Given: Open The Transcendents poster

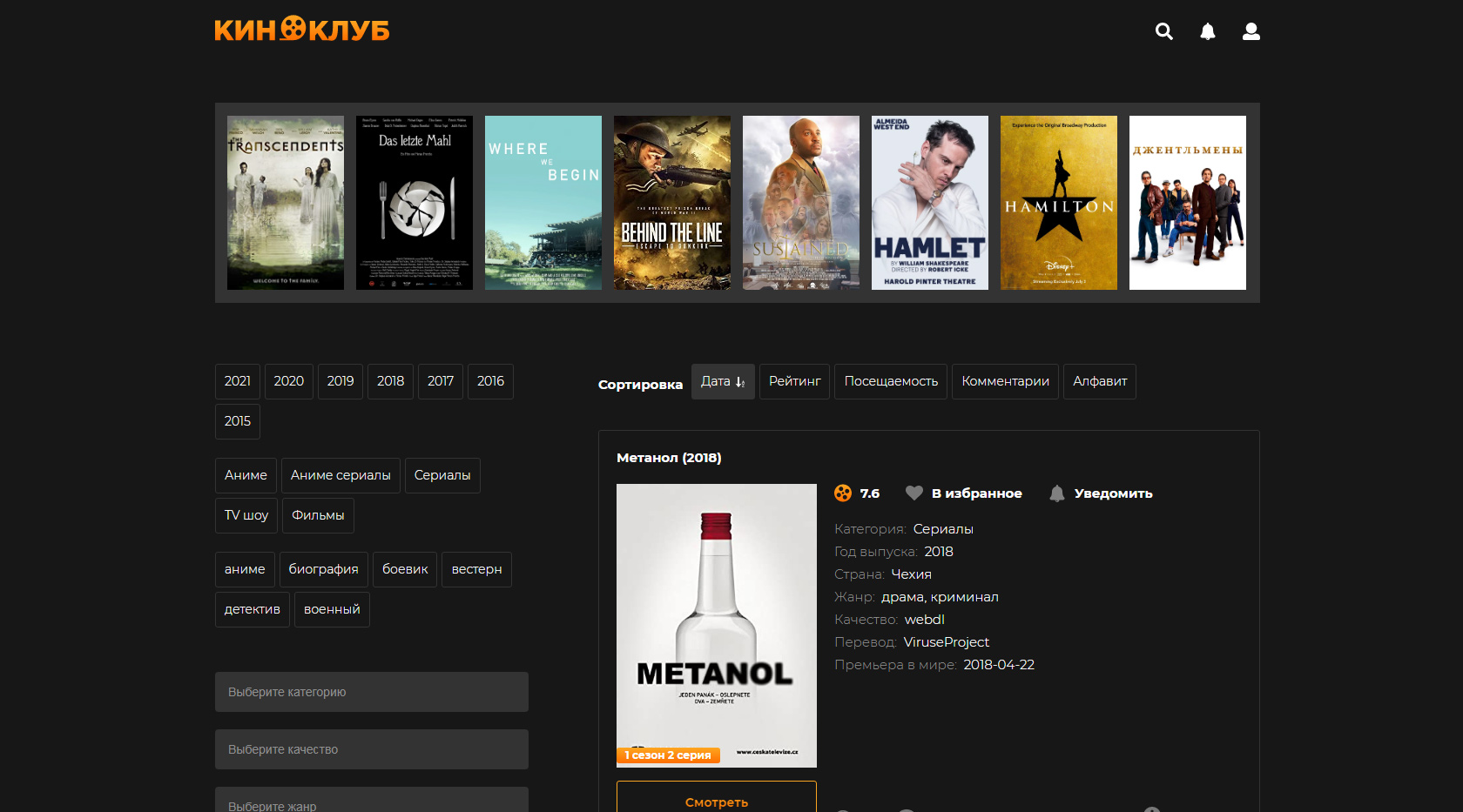Looking at the screenshot, I should tap(286, 203).
